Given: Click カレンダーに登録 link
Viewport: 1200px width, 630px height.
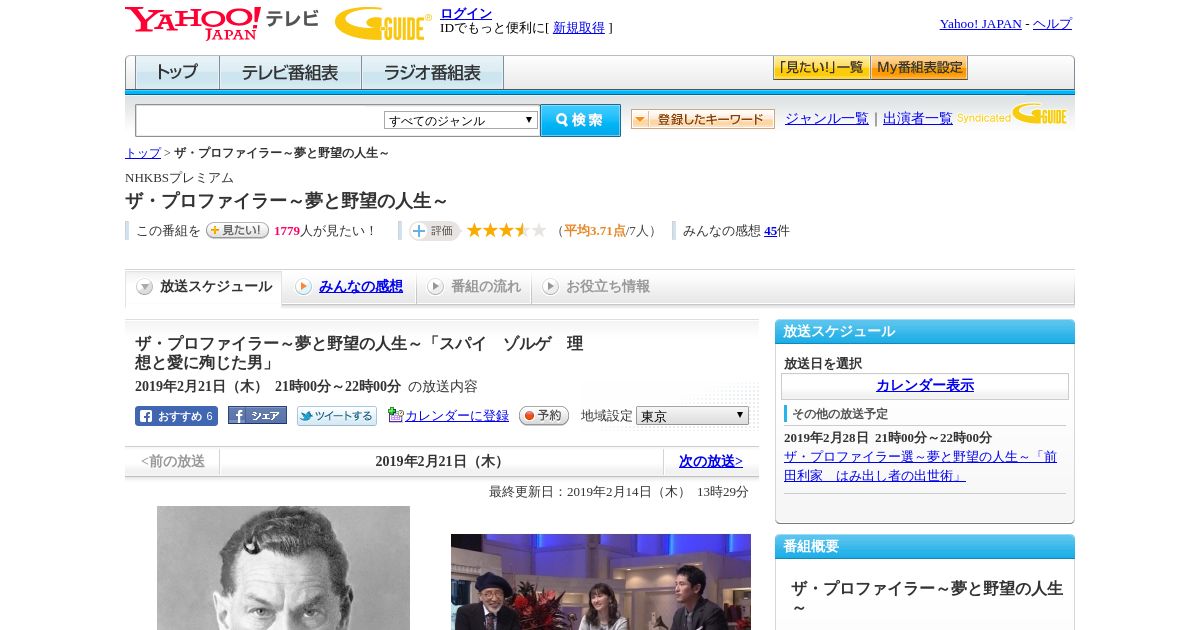Looking at the screenshot, I should point(457,416).
